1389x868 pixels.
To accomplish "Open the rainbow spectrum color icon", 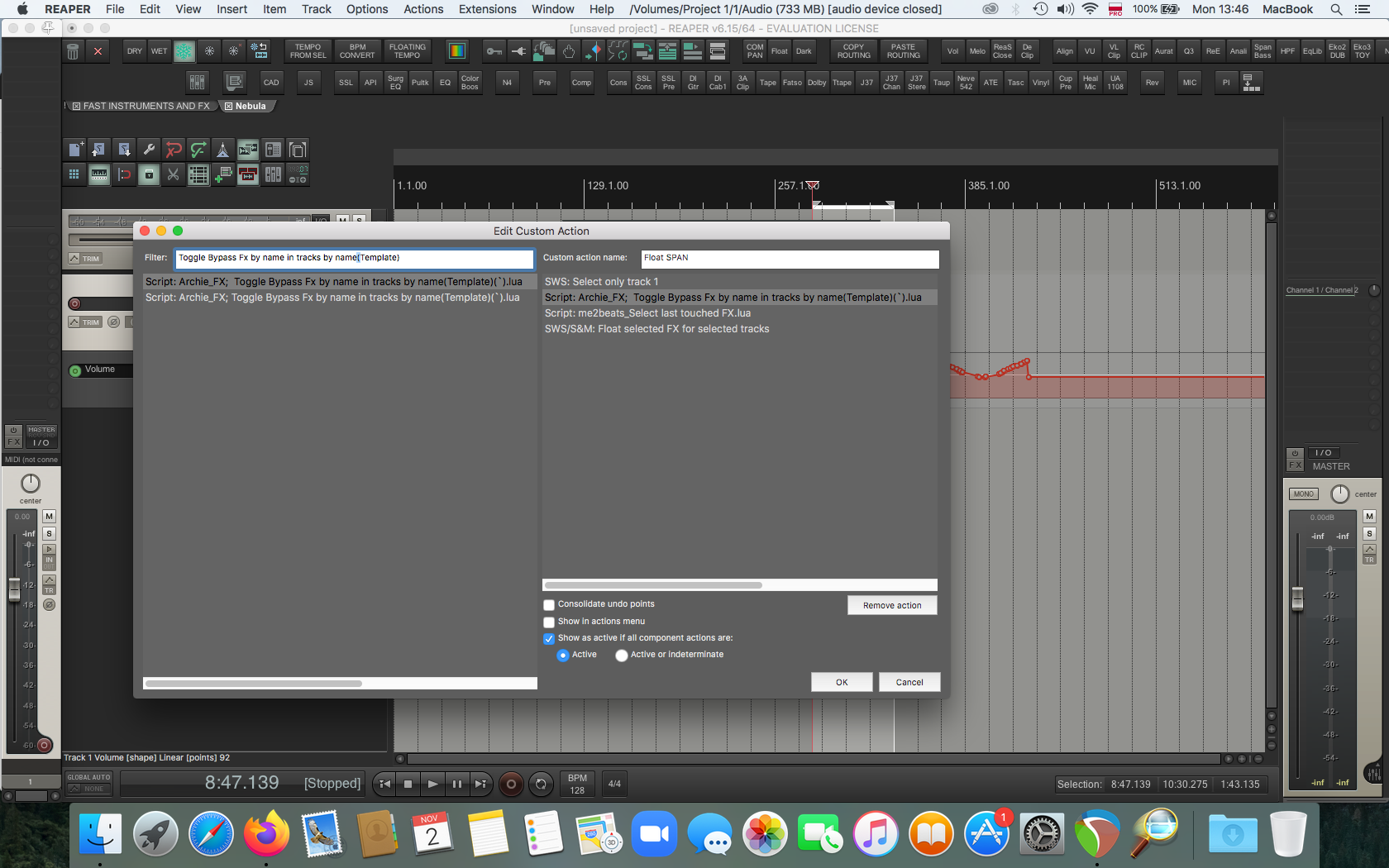I will 456,51.
